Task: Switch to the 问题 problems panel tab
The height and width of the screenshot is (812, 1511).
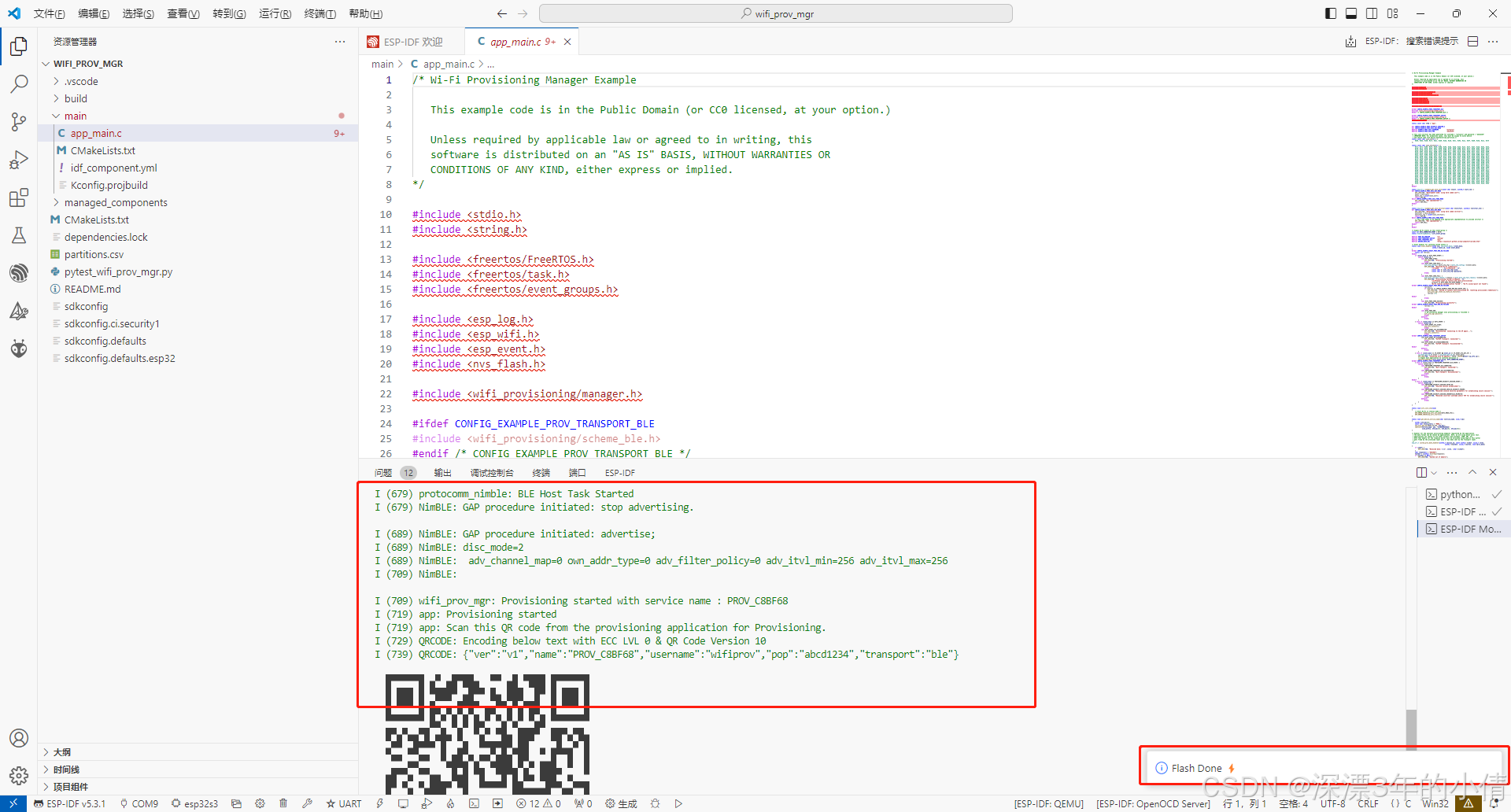Action: (x=383, y=473)
